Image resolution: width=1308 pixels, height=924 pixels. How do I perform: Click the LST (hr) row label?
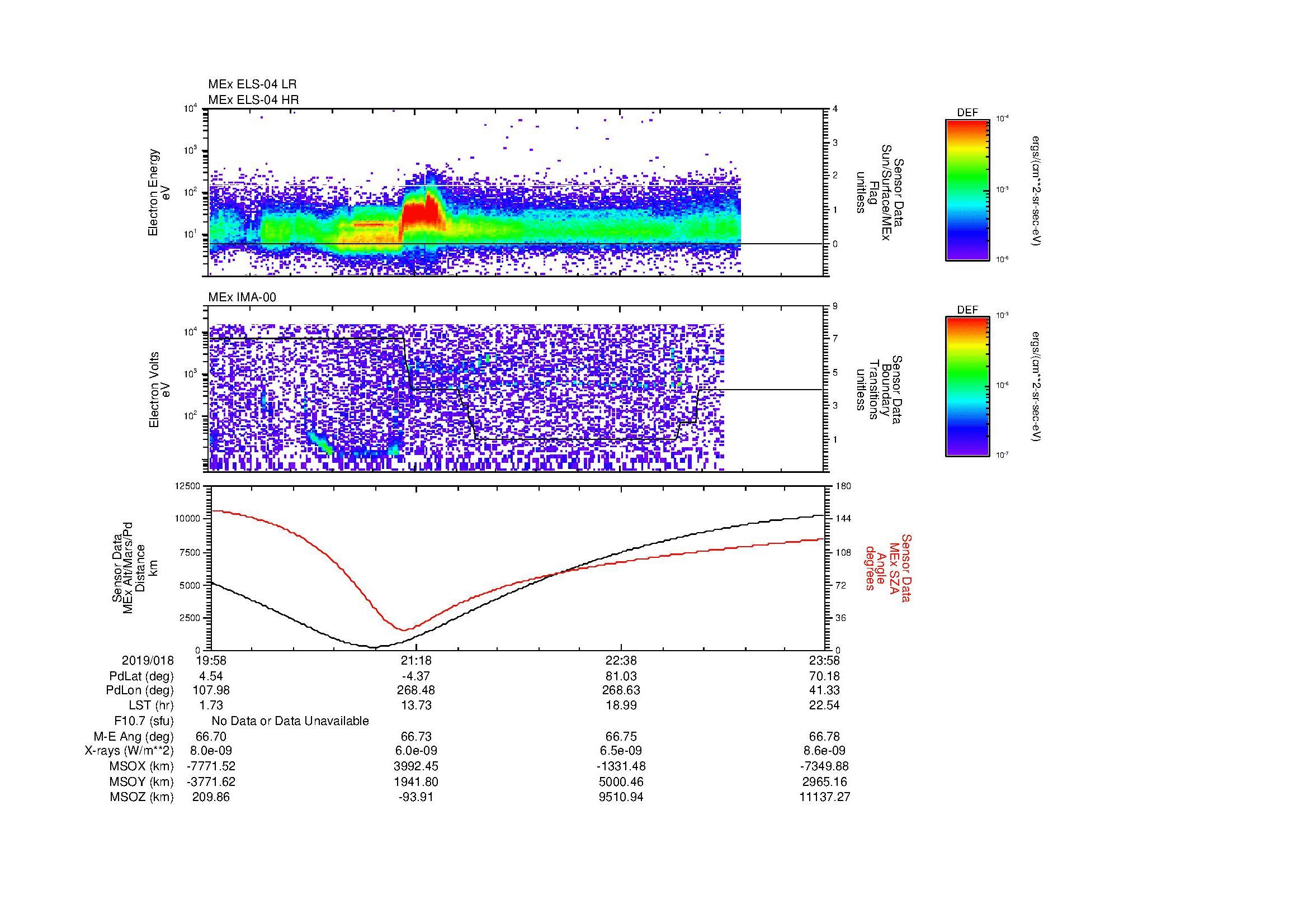151,705
